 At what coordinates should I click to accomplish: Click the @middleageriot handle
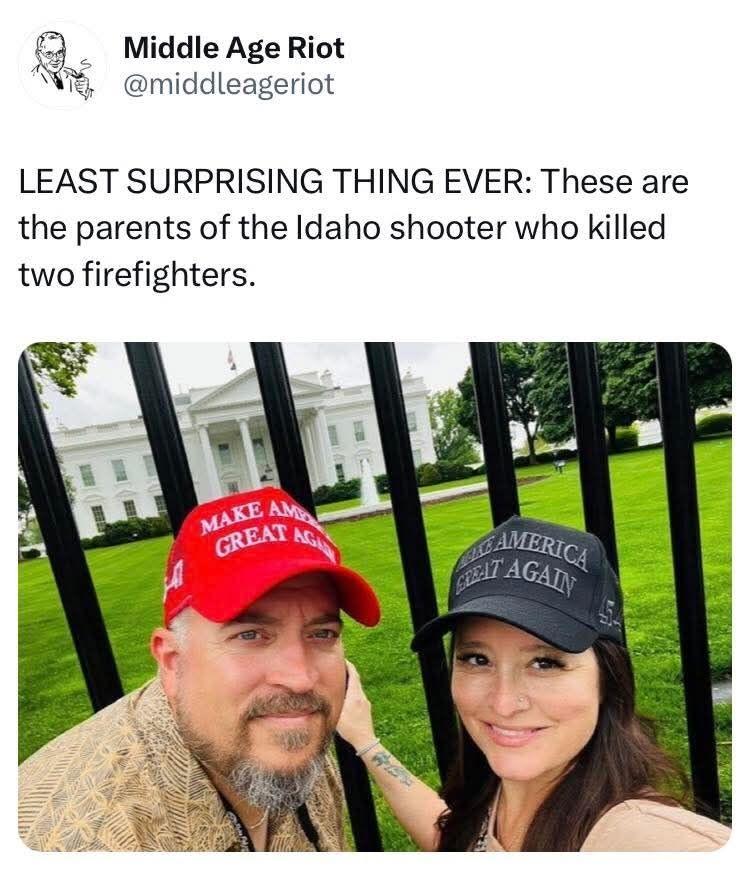point(229,84)
